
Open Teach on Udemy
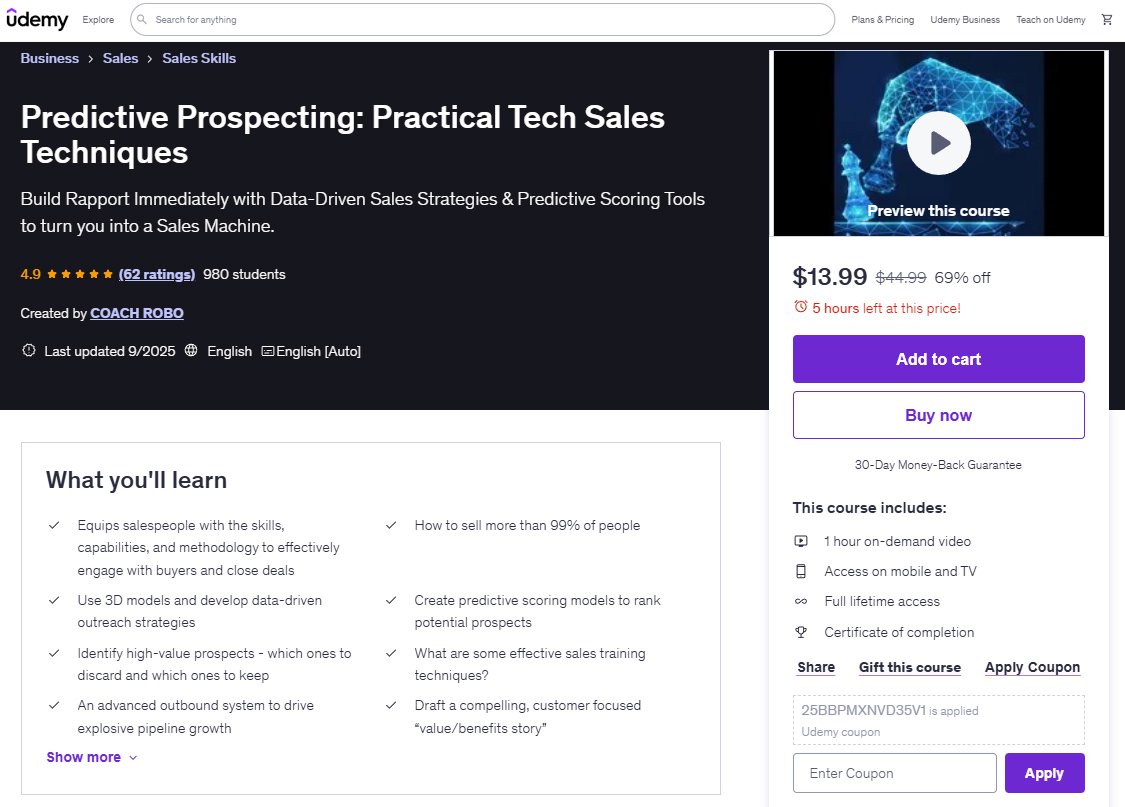pyautogui.click(x=1050, y=19)
